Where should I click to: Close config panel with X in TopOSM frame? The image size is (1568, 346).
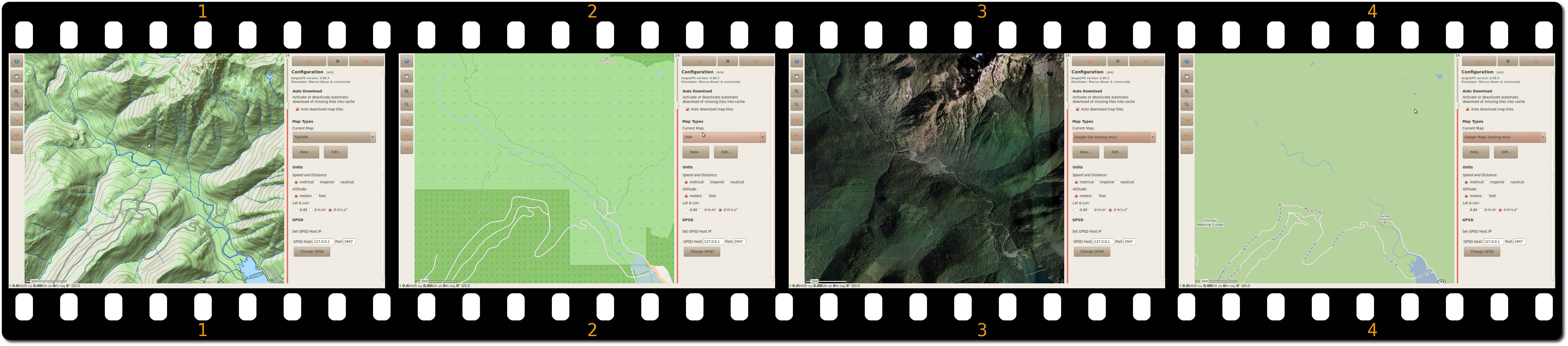337,61
